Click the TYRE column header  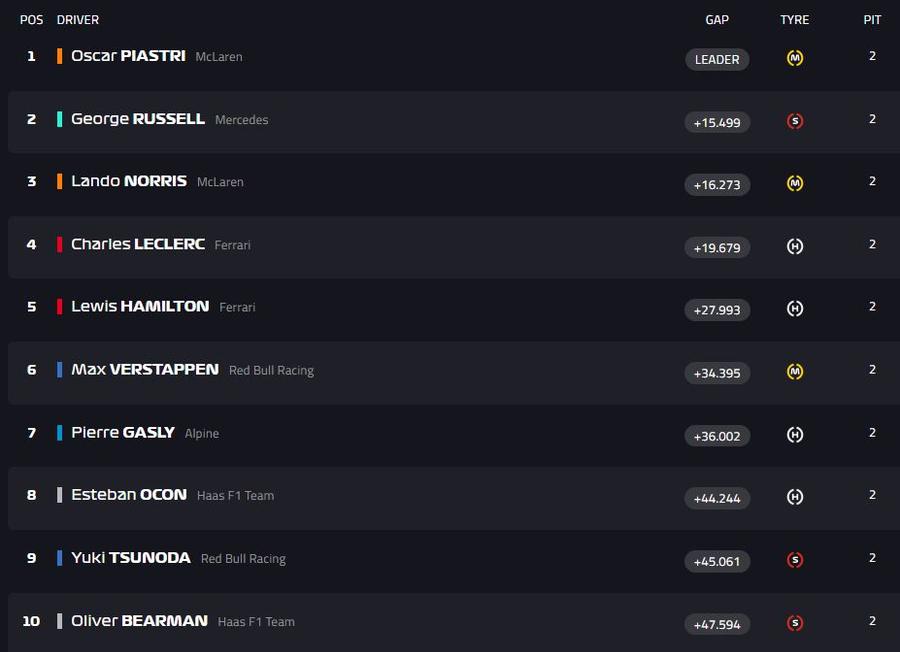coord(794,20)
